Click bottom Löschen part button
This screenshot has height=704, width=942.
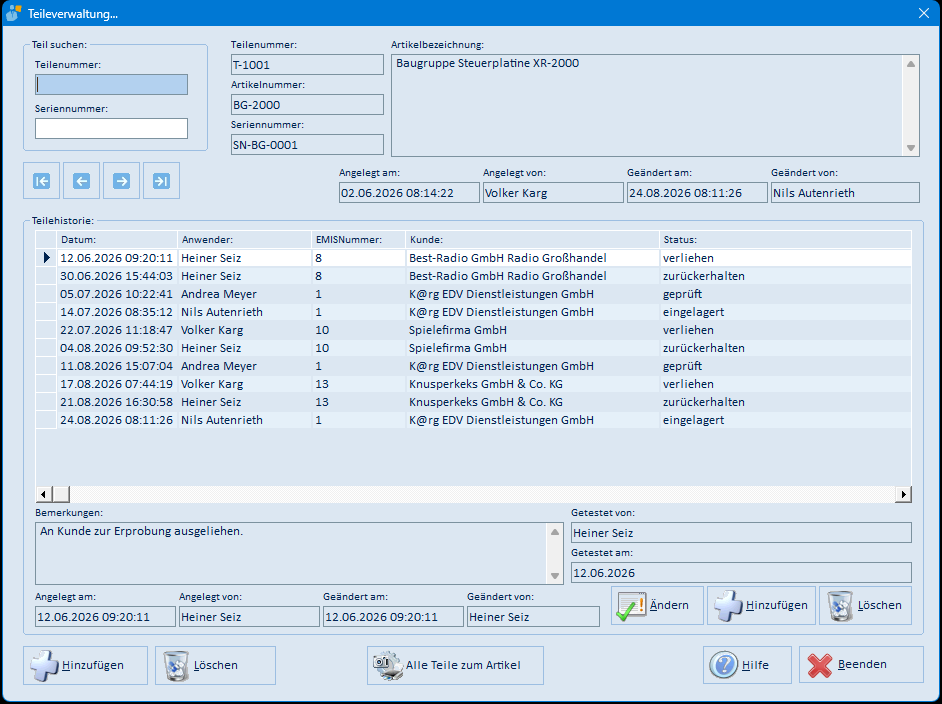point(215,666)
